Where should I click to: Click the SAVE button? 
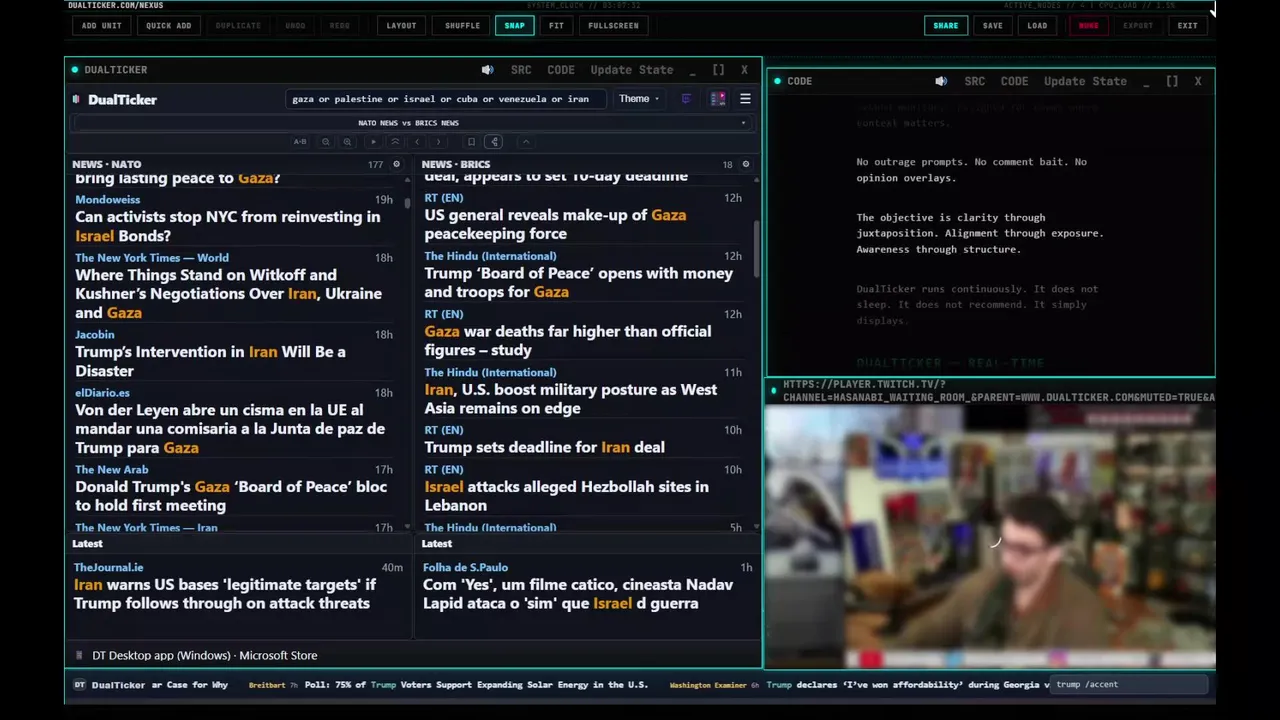tap(993, 25)
